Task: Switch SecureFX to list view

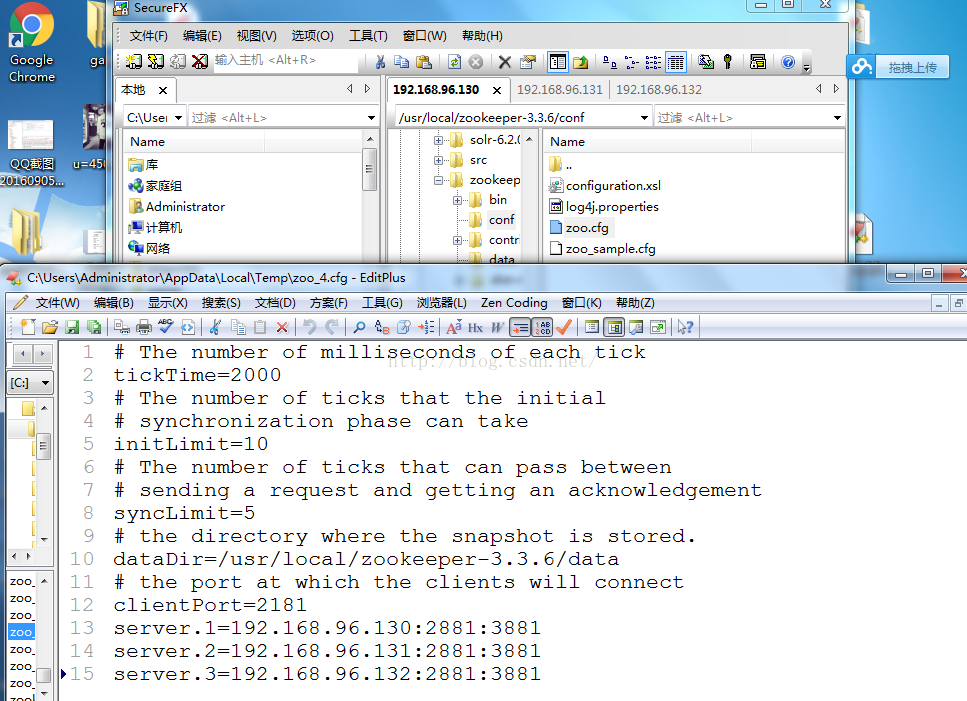Action: pyautogui.click(x=653, y=62)
